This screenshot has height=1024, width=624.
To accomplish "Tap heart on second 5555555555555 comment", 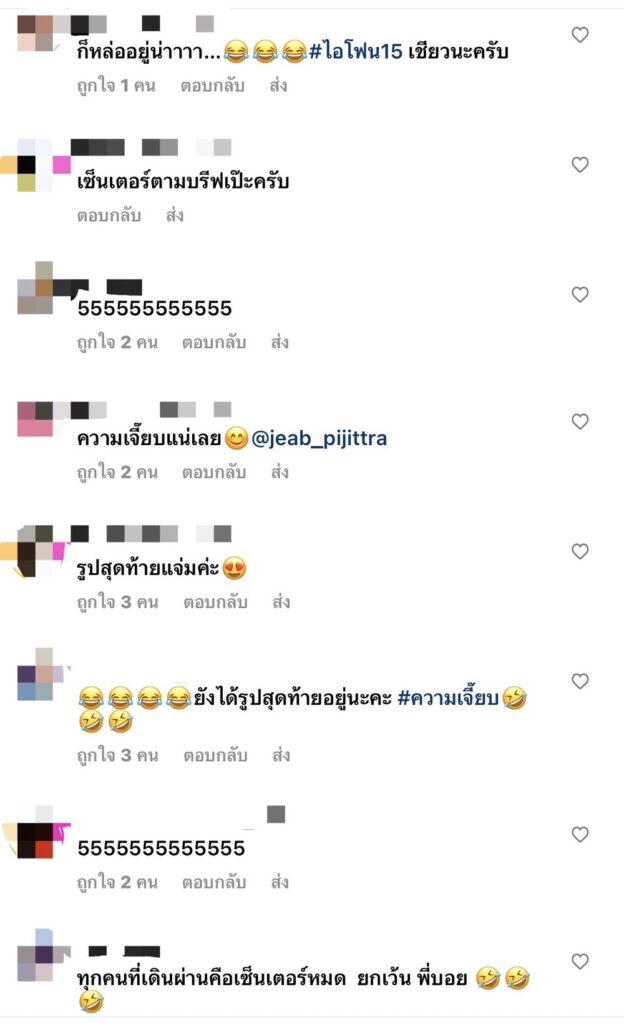I will point(580,834).
